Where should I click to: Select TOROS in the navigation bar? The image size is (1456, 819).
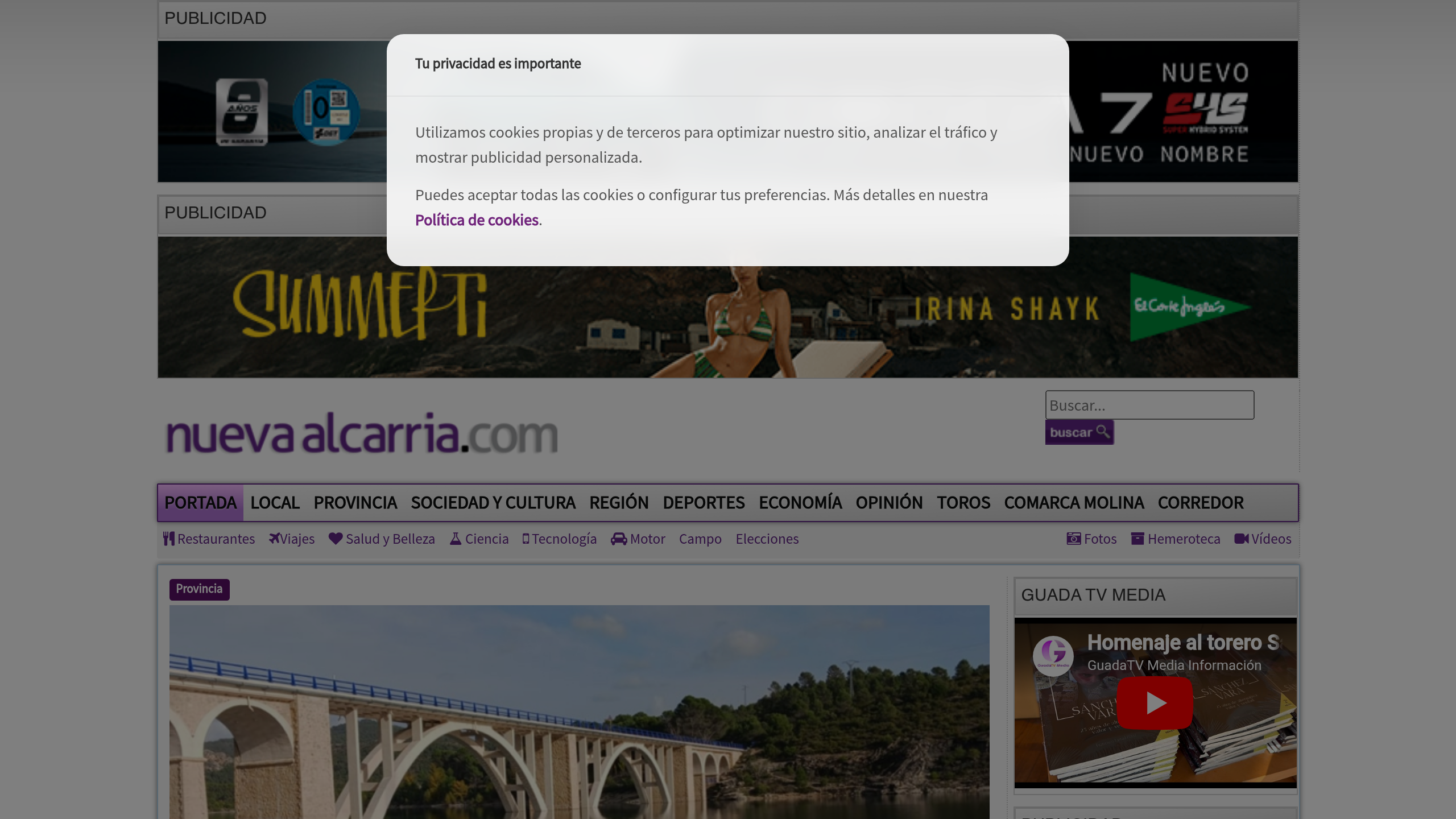[x=963, y=503]
